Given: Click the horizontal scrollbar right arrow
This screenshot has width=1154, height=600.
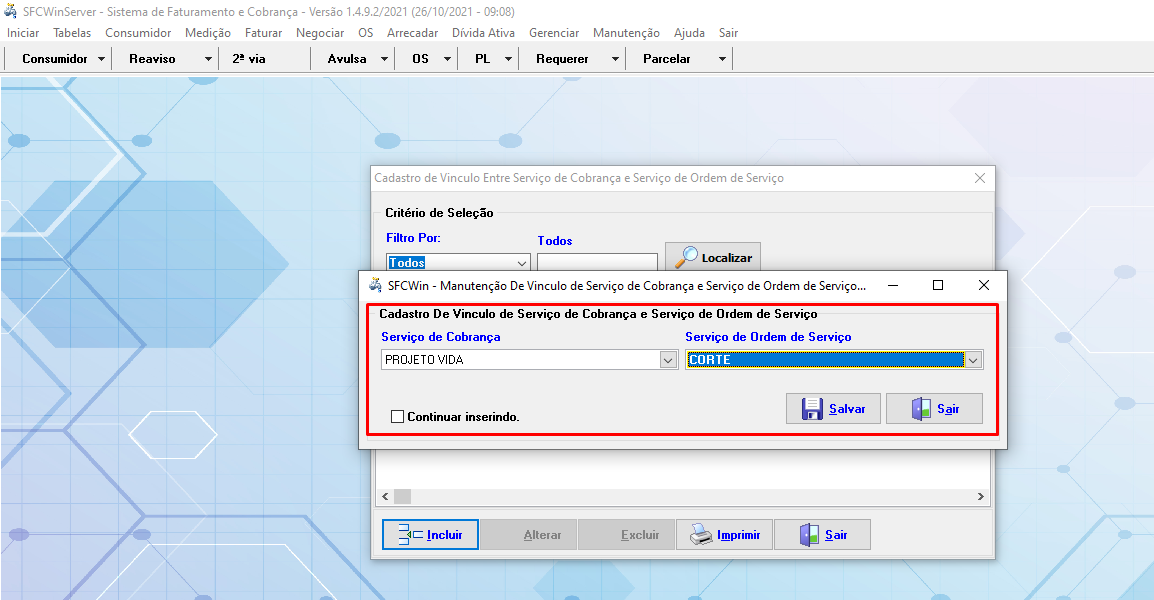Looking at the screenshot, I should click(981, 497).
